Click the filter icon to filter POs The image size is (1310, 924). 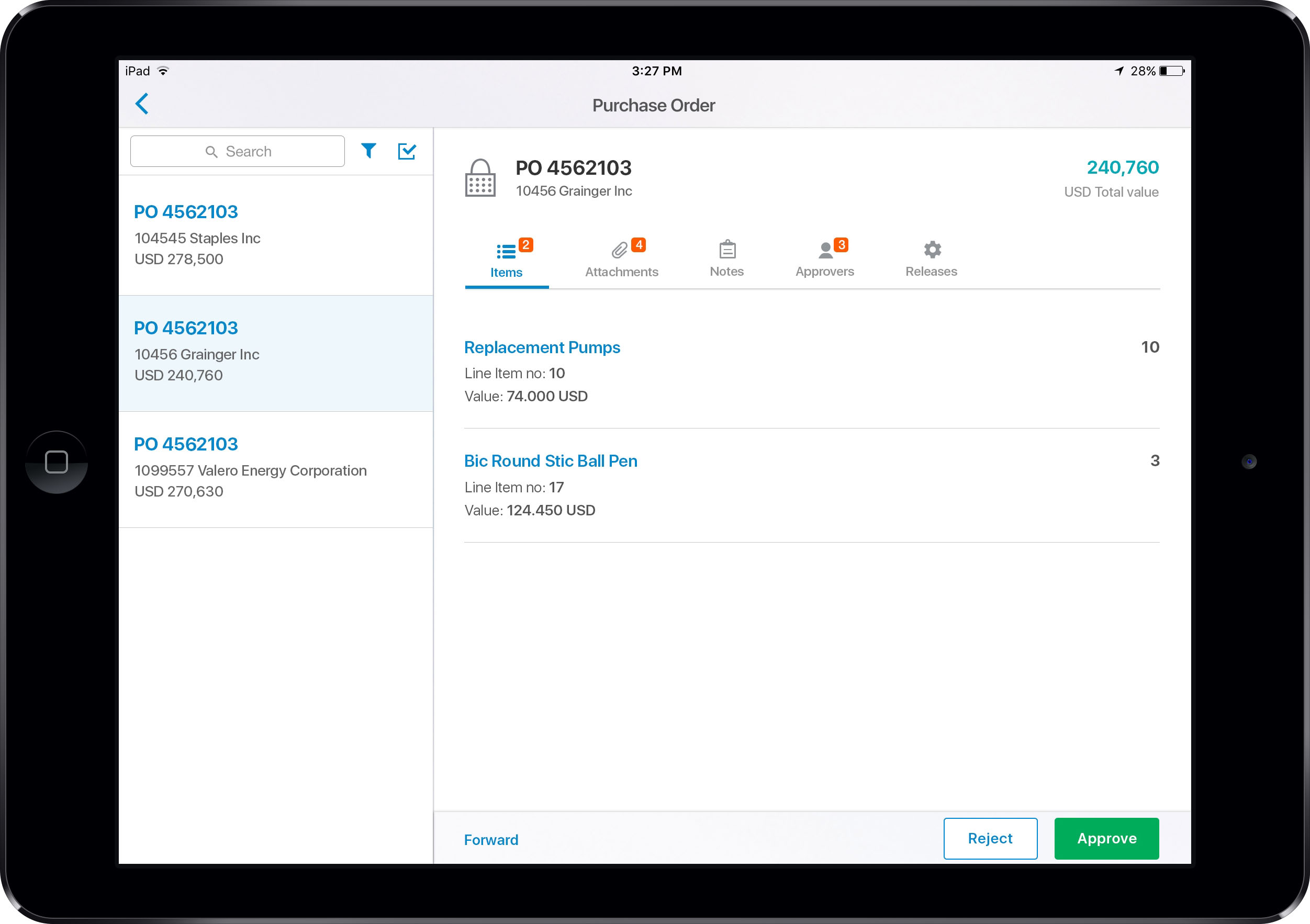370,152
